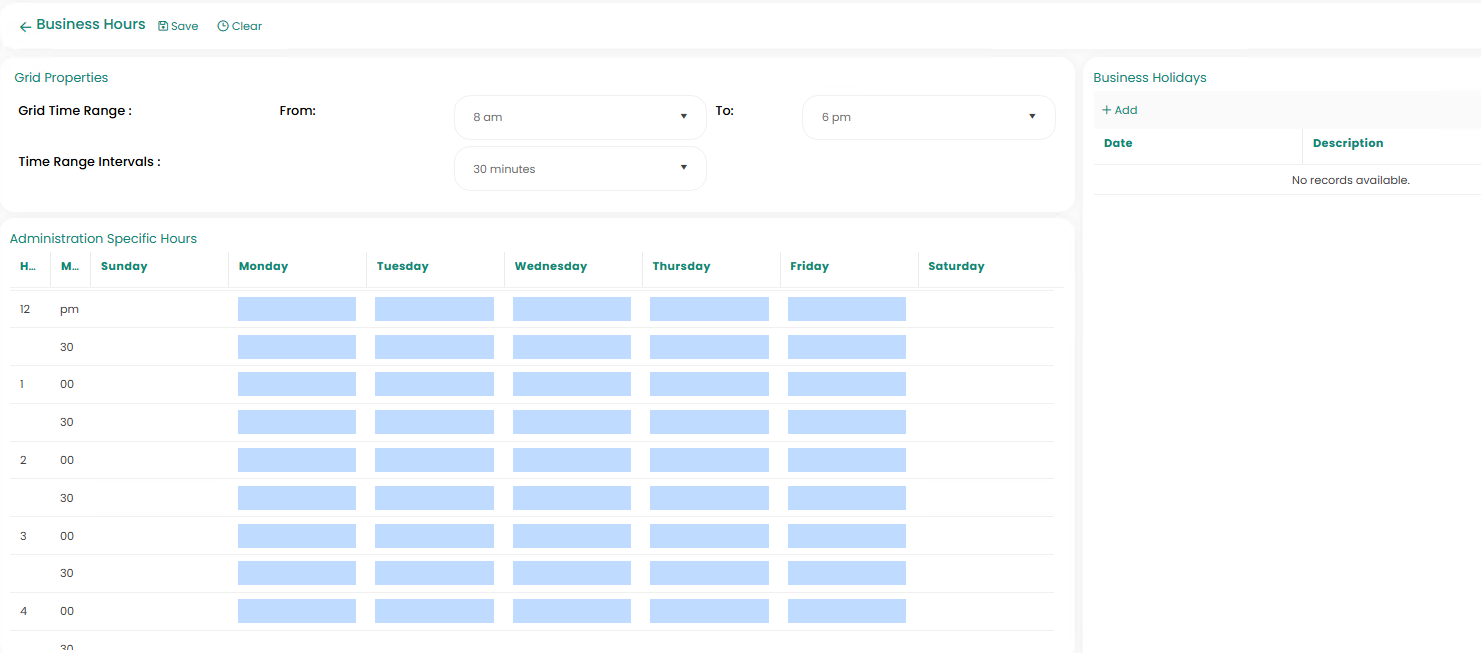
Task: Toggle Friday 4:00 time slot
Action: point(846,611)
